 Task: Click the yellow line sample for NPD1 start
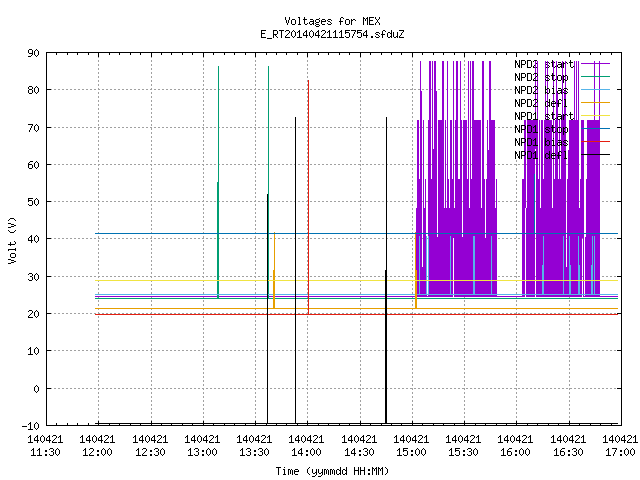tap(595, 116)
